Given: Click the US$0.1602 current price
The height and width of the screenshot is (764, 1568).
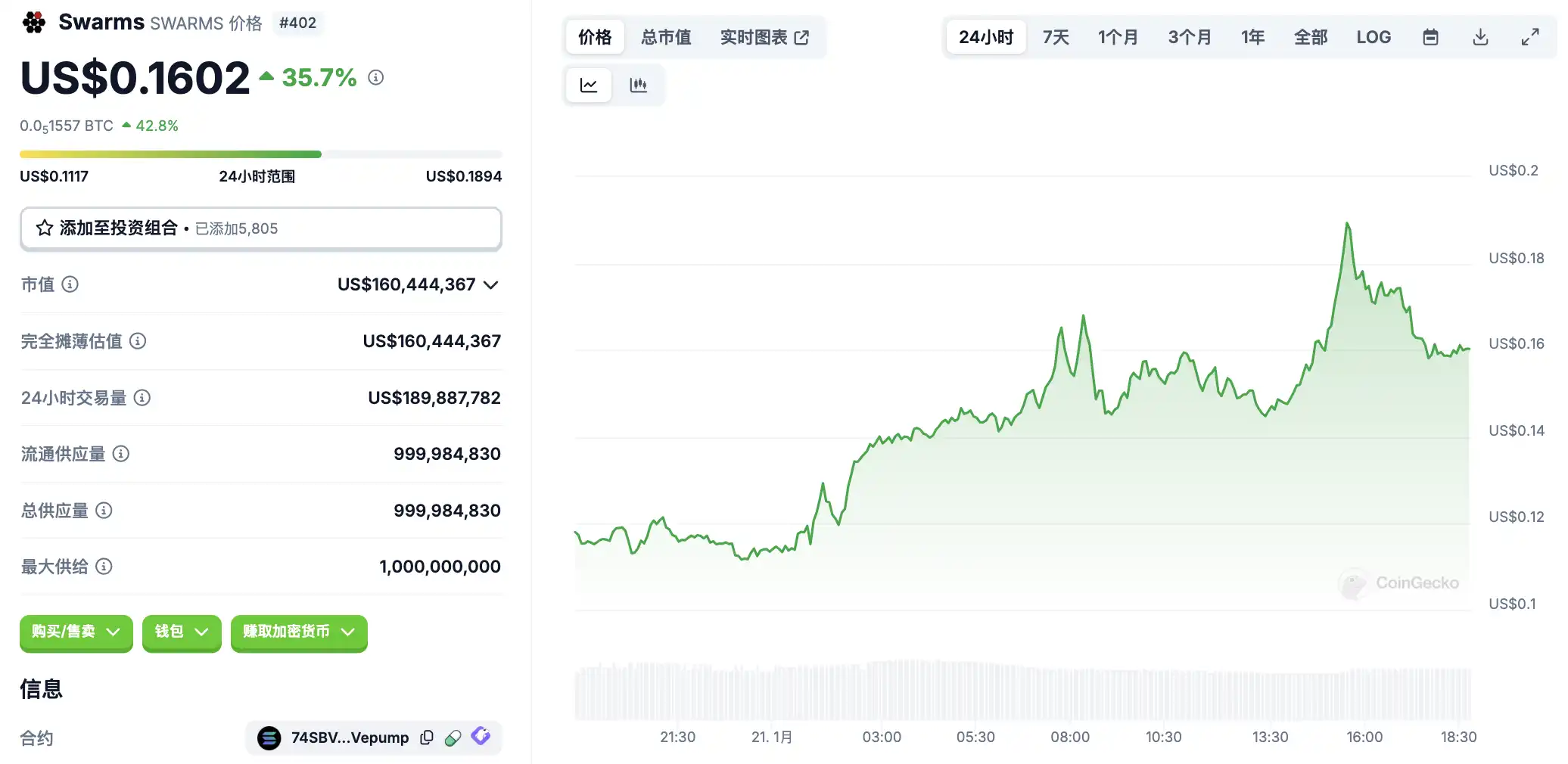Looking at the screenshot, I should pyautogui.click(x=135, y=77).
